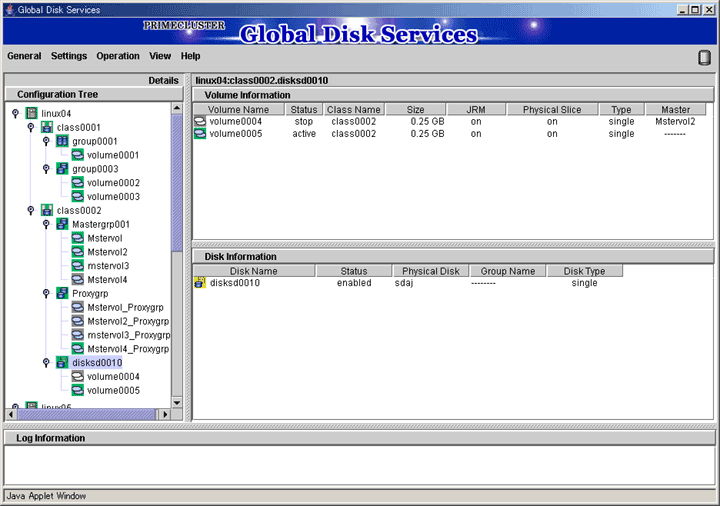This screenshot has height=506, width=720.
Task: Click the linux04 node icon
Action: pos(31,113)
